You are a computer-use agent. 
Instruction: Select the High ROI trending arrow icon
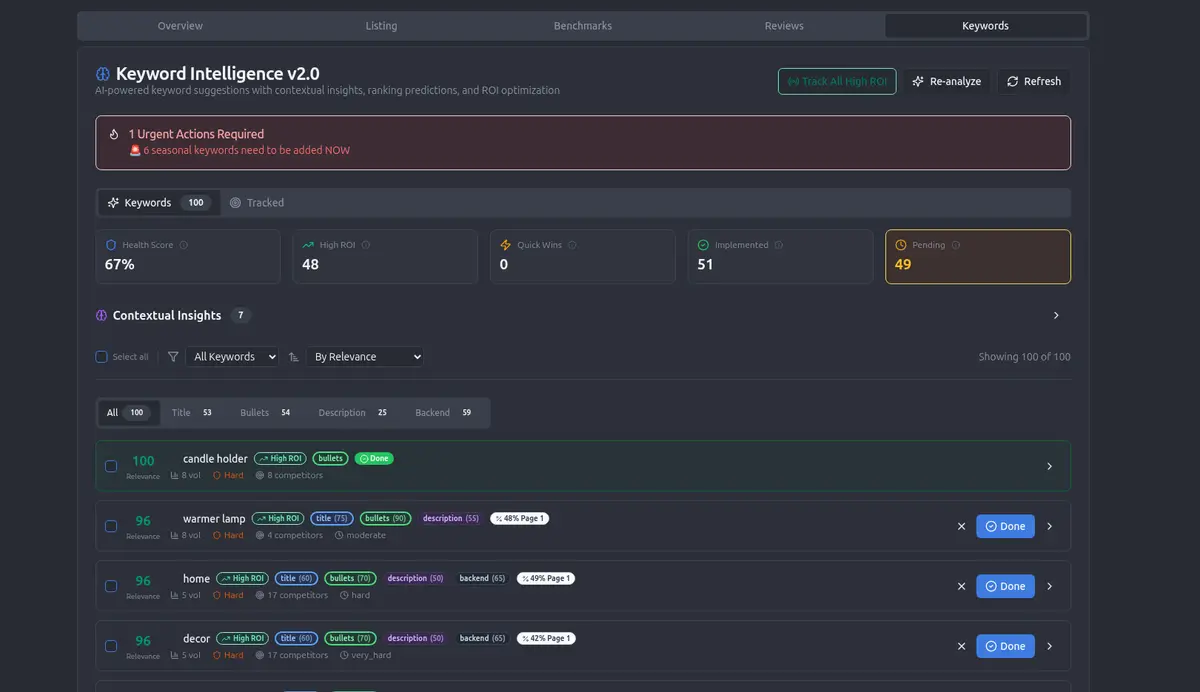308,244
